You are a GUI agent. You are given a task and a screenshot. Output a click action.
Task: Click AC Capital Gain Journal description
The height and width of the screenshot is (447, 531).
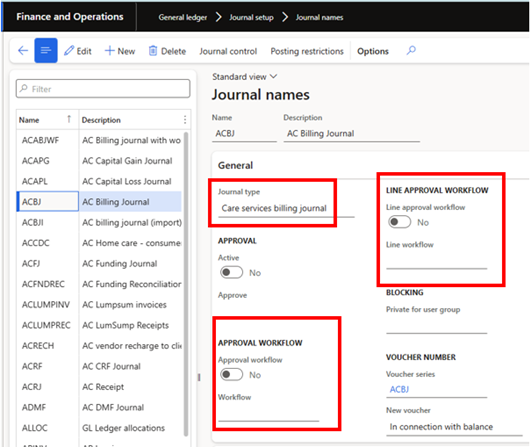pos(127,161)
